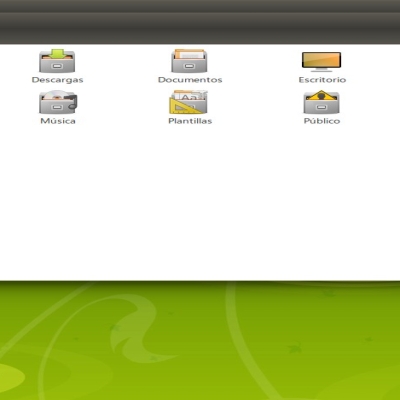Open the Música folder icon
This screenshot has height=400, width=400.
pos(58,102)
